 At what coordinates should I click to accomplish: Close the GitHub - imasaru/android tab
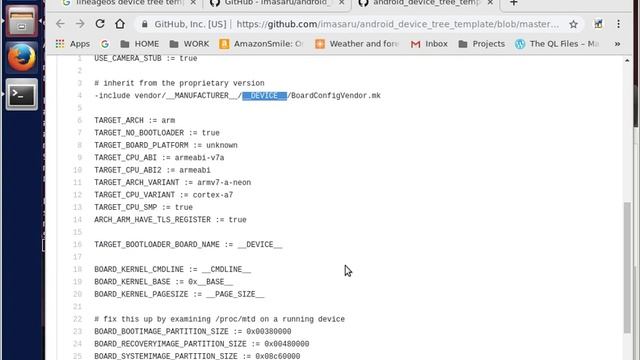[x=342, y=3]
